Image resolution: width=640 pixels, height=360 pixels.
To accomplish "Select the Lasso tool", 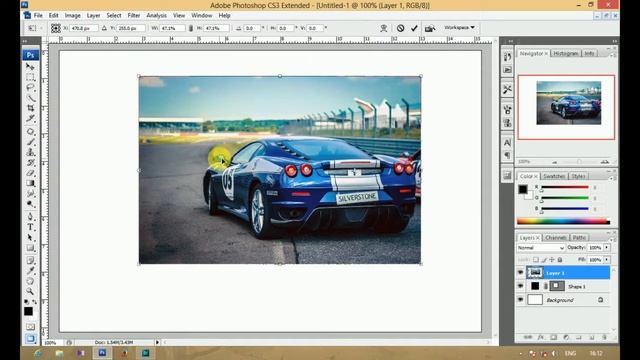I will point(30,88).
